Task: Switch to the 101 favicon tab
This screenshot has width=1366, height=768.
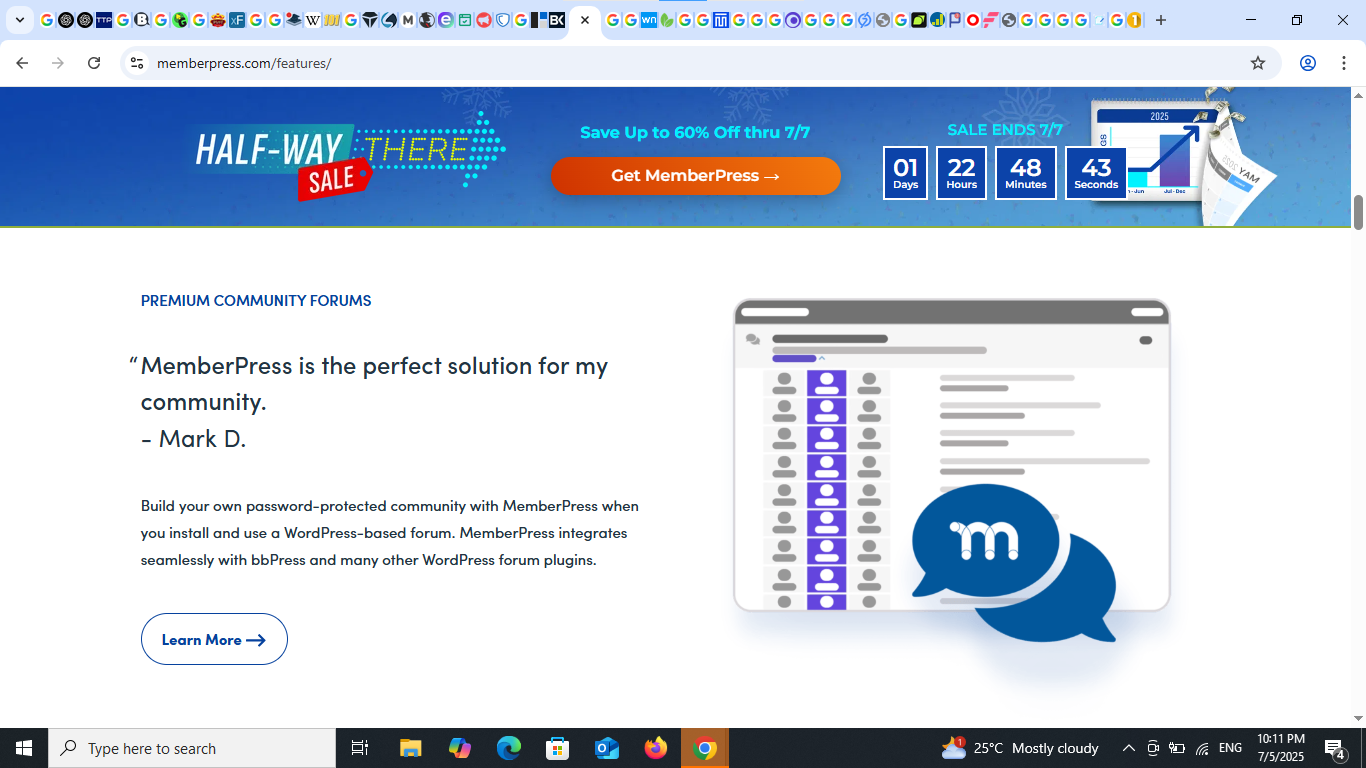Action: coord(332,20)
